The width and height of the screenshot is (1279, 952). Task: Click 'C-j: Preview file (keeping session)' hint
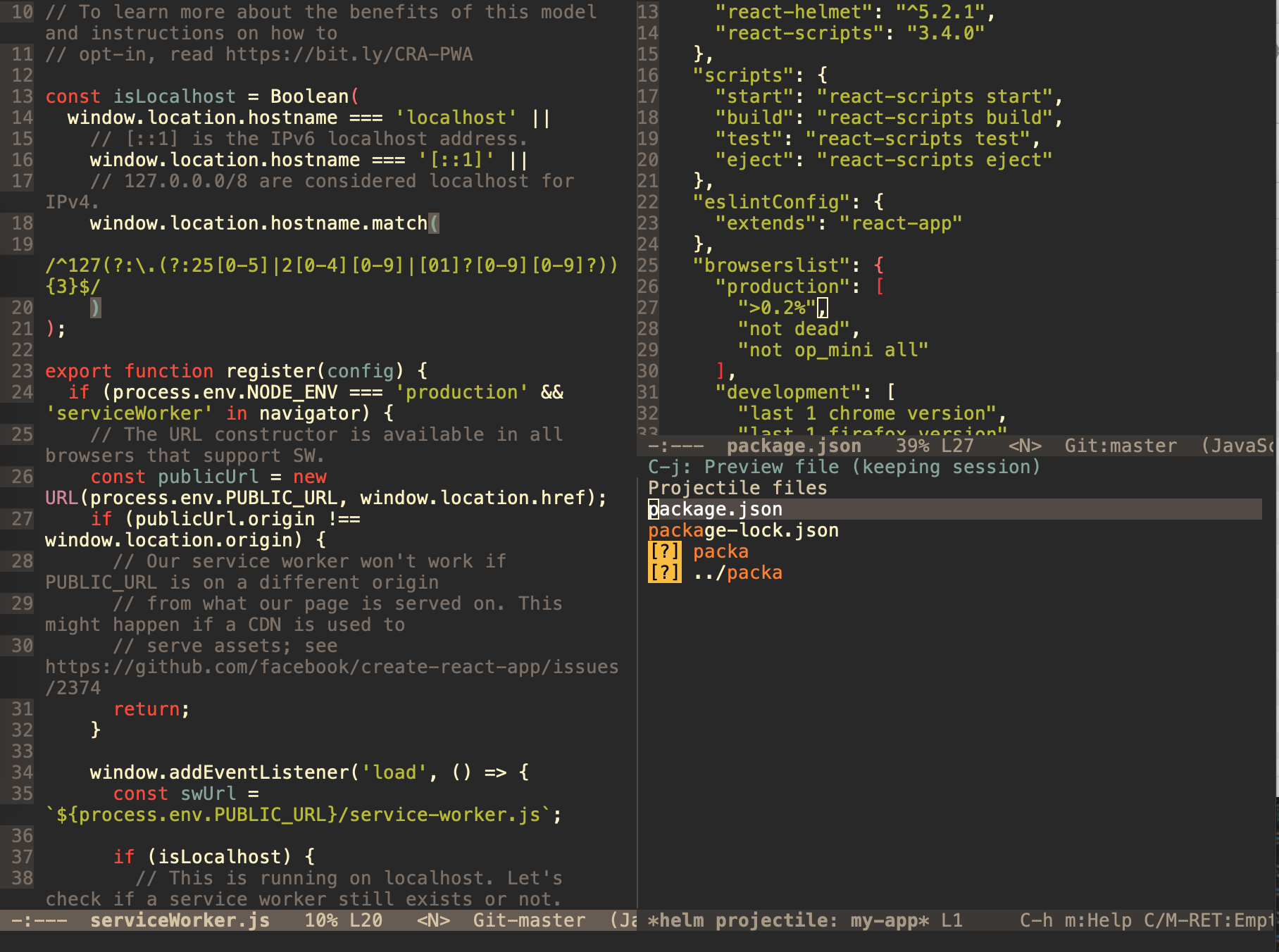(x=844, y=467)
